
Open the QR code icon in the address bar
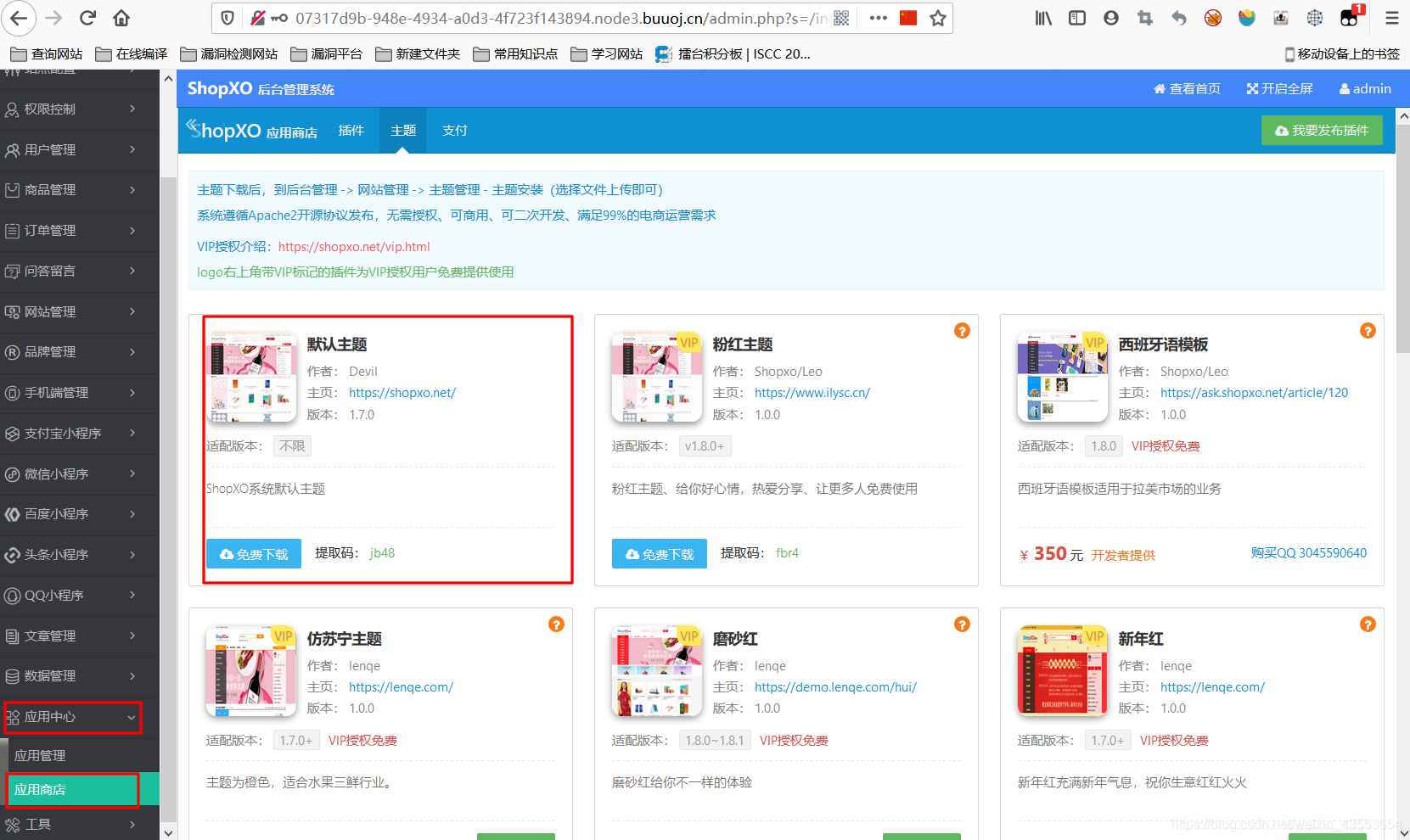tap(841, 18)
